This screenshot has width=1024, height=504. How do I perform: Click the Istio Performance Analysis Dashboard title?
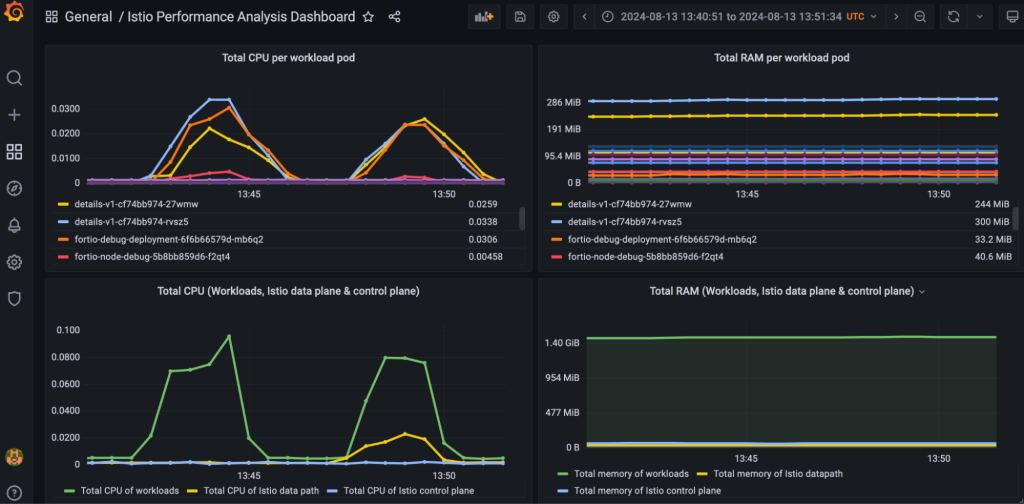click(242, 17)
